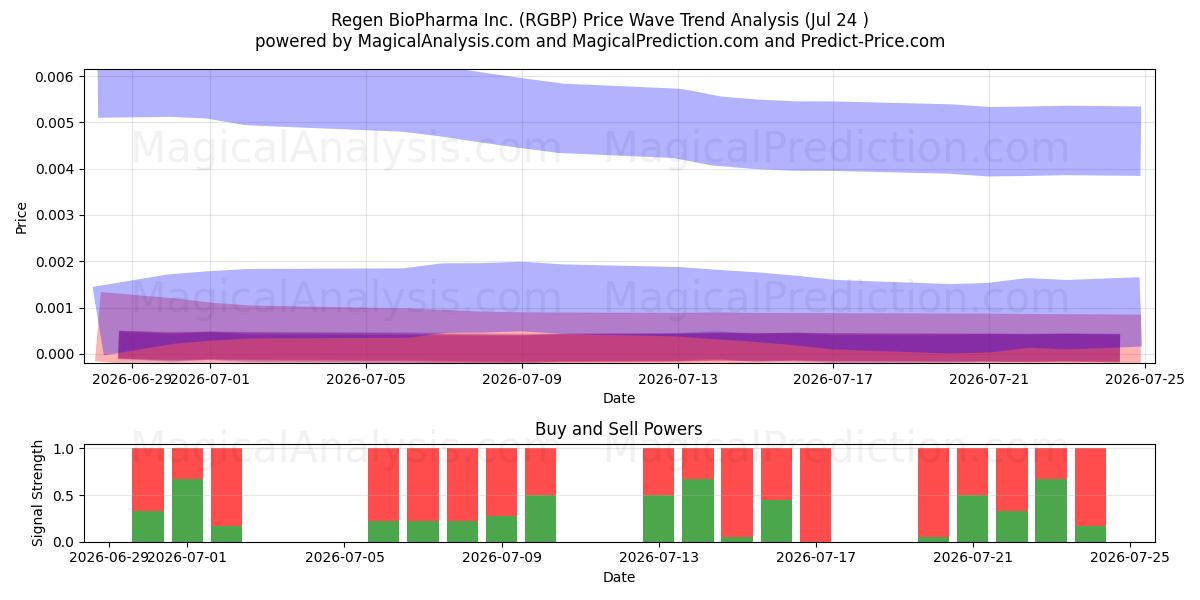Click the 2026-07-13 tick on bar chart
The image size is (1200, 600).
659,557
